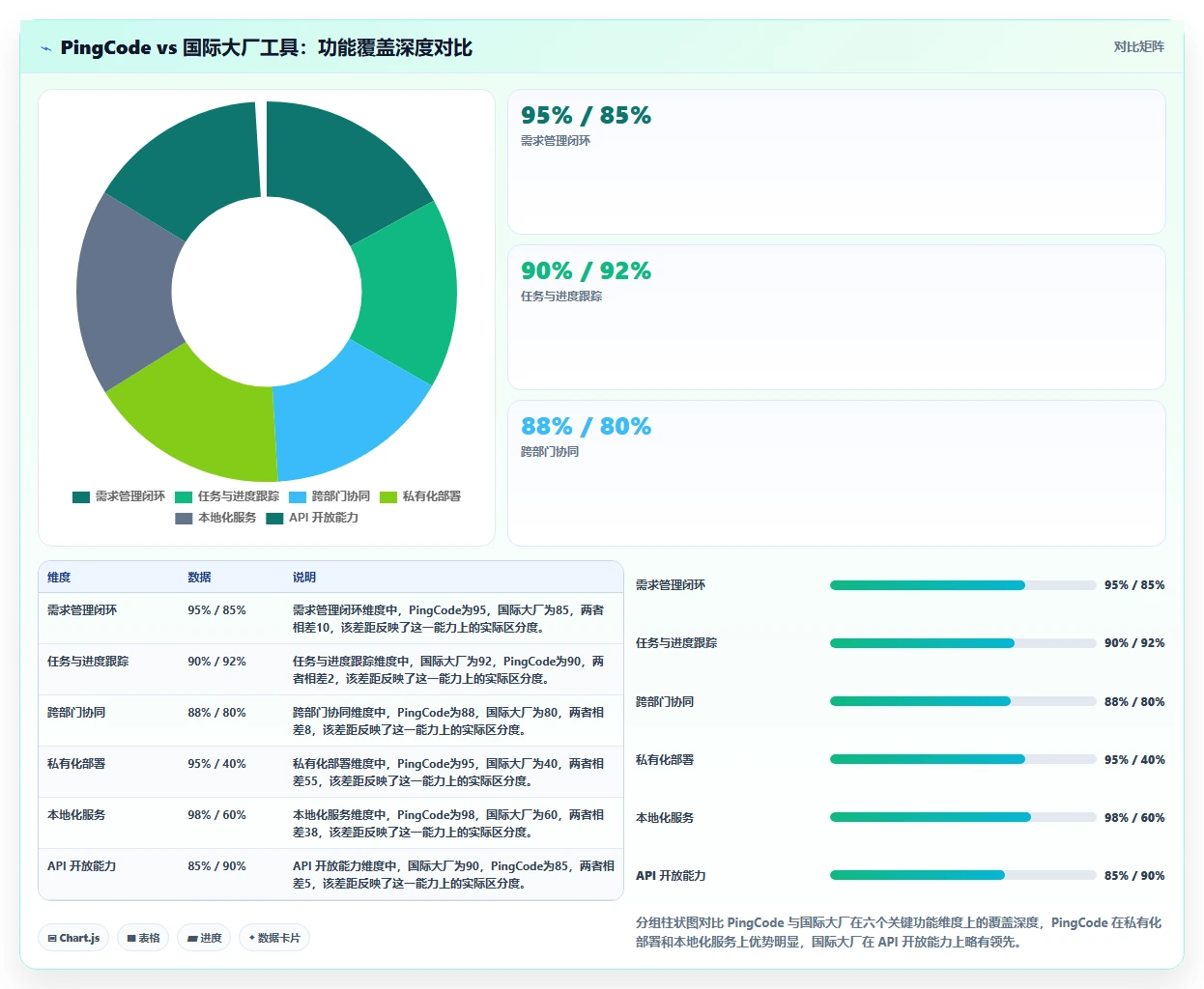Open the 90% / 92% 任务与进度跟踪 card

click(x=837, y=318)
